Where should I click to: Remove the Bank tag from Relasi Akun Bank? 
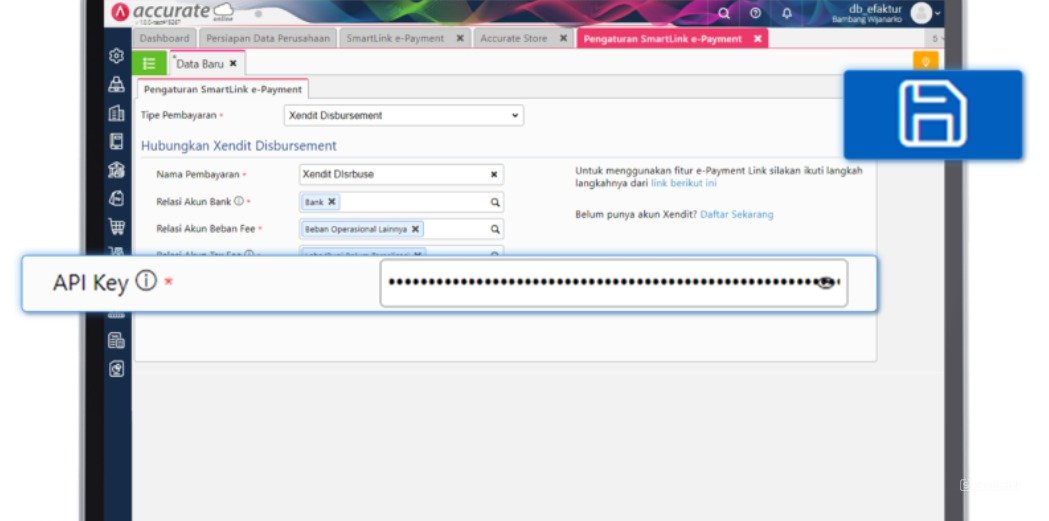coord(331,202)
